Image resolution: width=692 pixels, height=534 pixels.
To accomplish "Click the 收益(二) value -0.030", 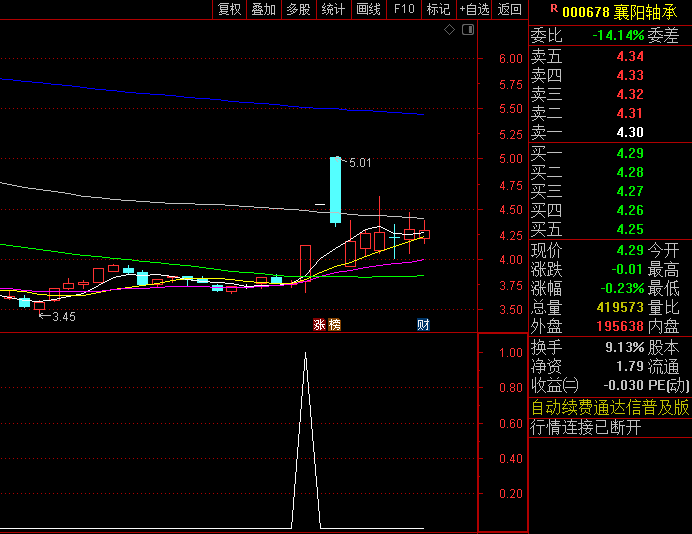I will 624,385.
